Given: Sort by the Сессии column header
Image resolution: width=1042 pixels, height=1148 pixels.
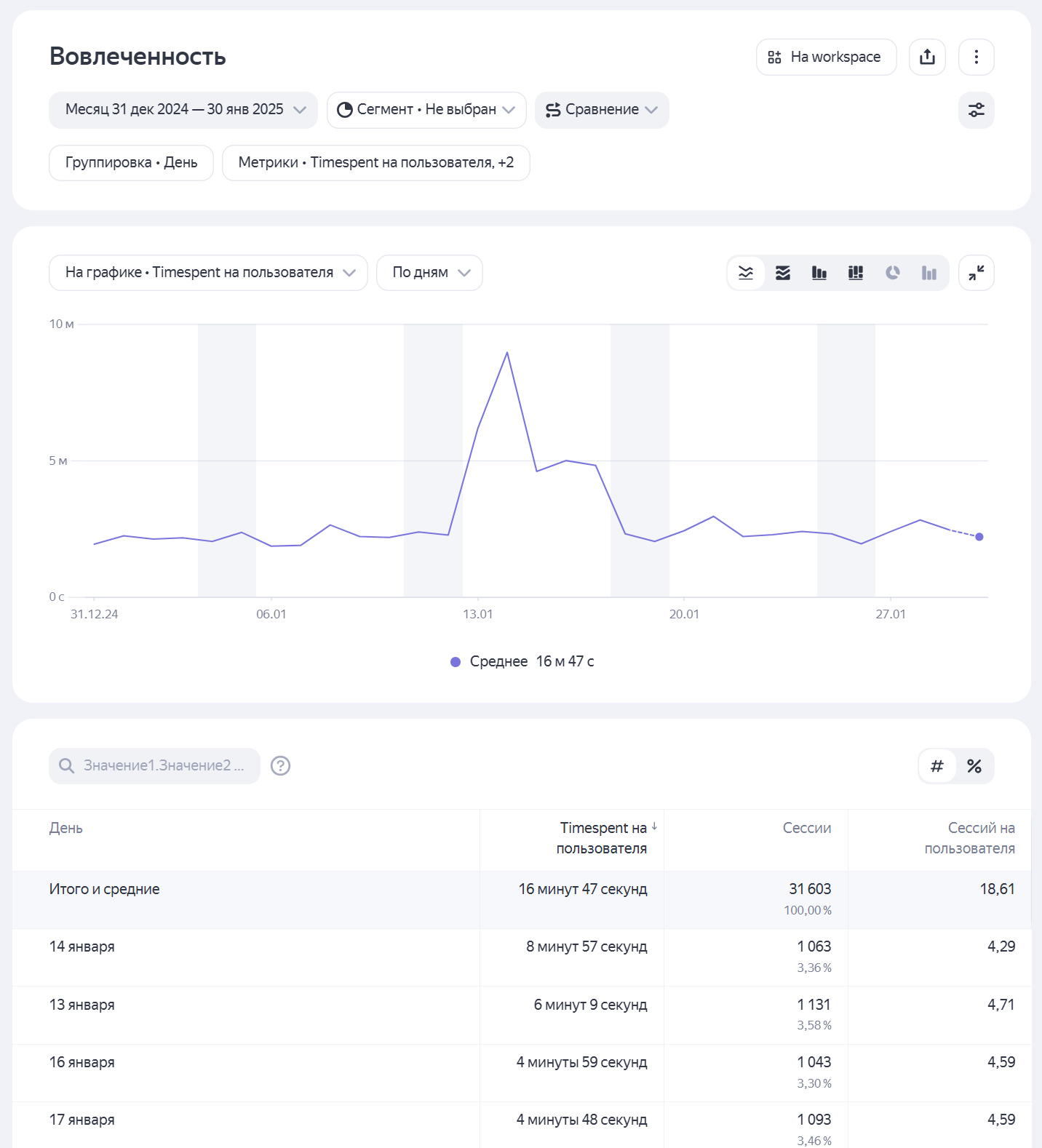Looking at the screenshot, I should [x=806, y=828].
